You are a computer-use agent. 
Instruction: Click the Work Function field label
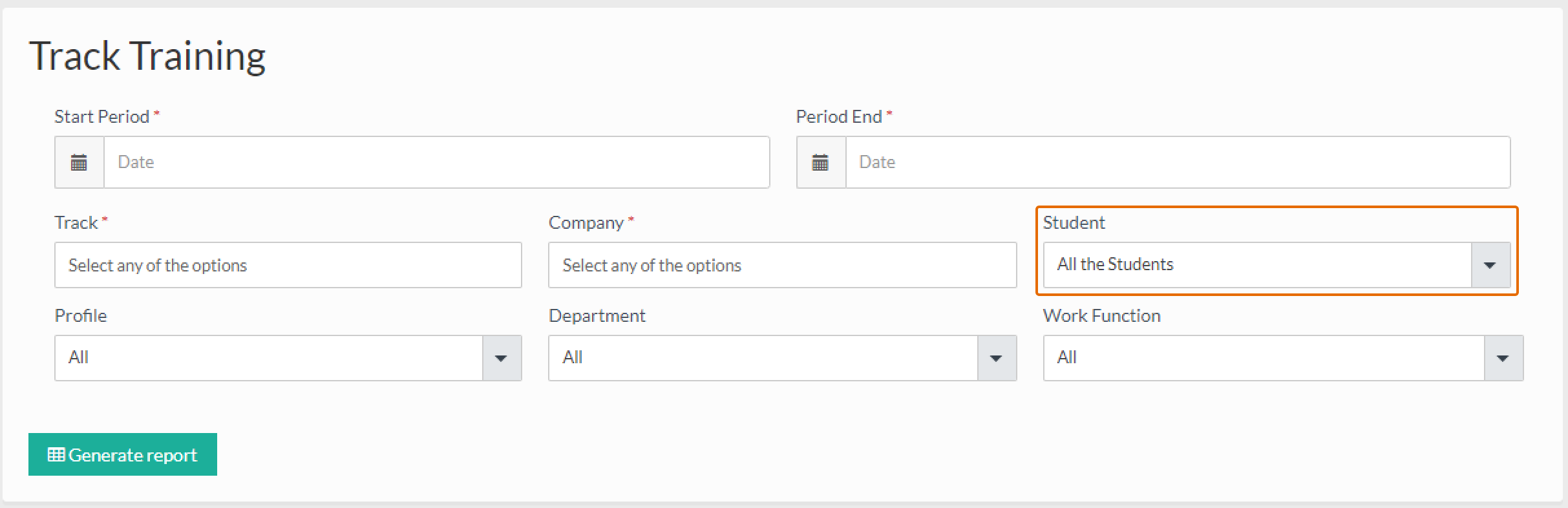click(1101, 315)
